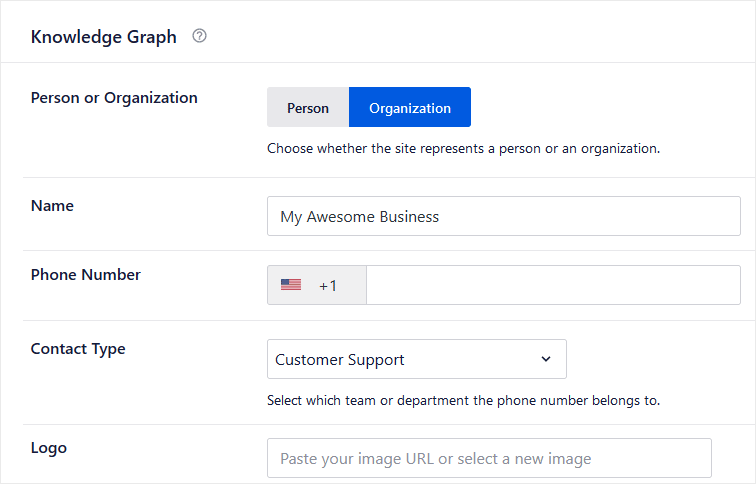This screenshot has height=484, width=756.
Task: Click the "My Awesome Business" text
Action: tap(360, 216)
